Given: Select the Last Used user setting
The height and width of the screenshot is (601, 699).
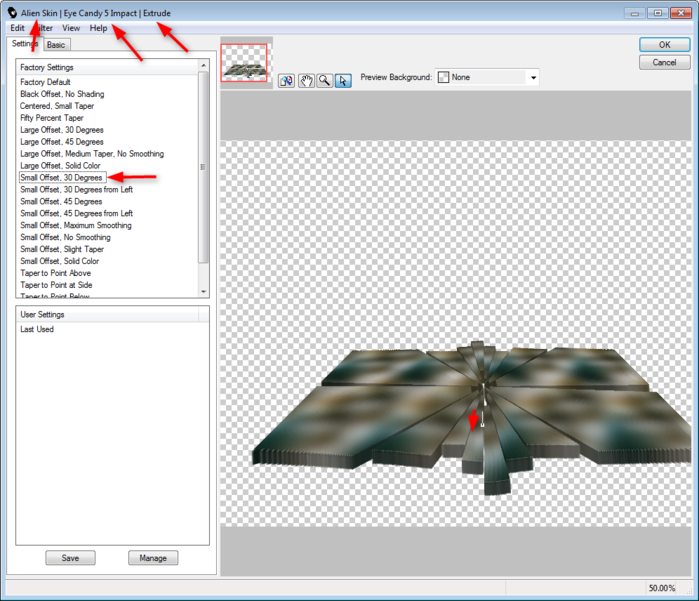Looking at the screenshot, I should tap(37, 329).
